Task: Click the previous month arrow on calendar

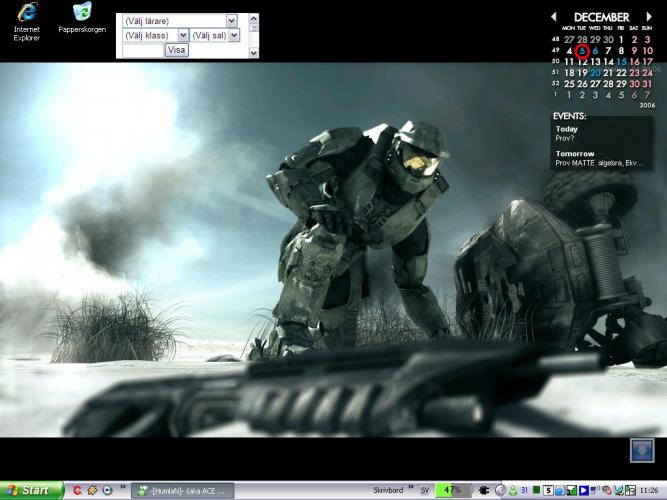Action: click(554, 17)
